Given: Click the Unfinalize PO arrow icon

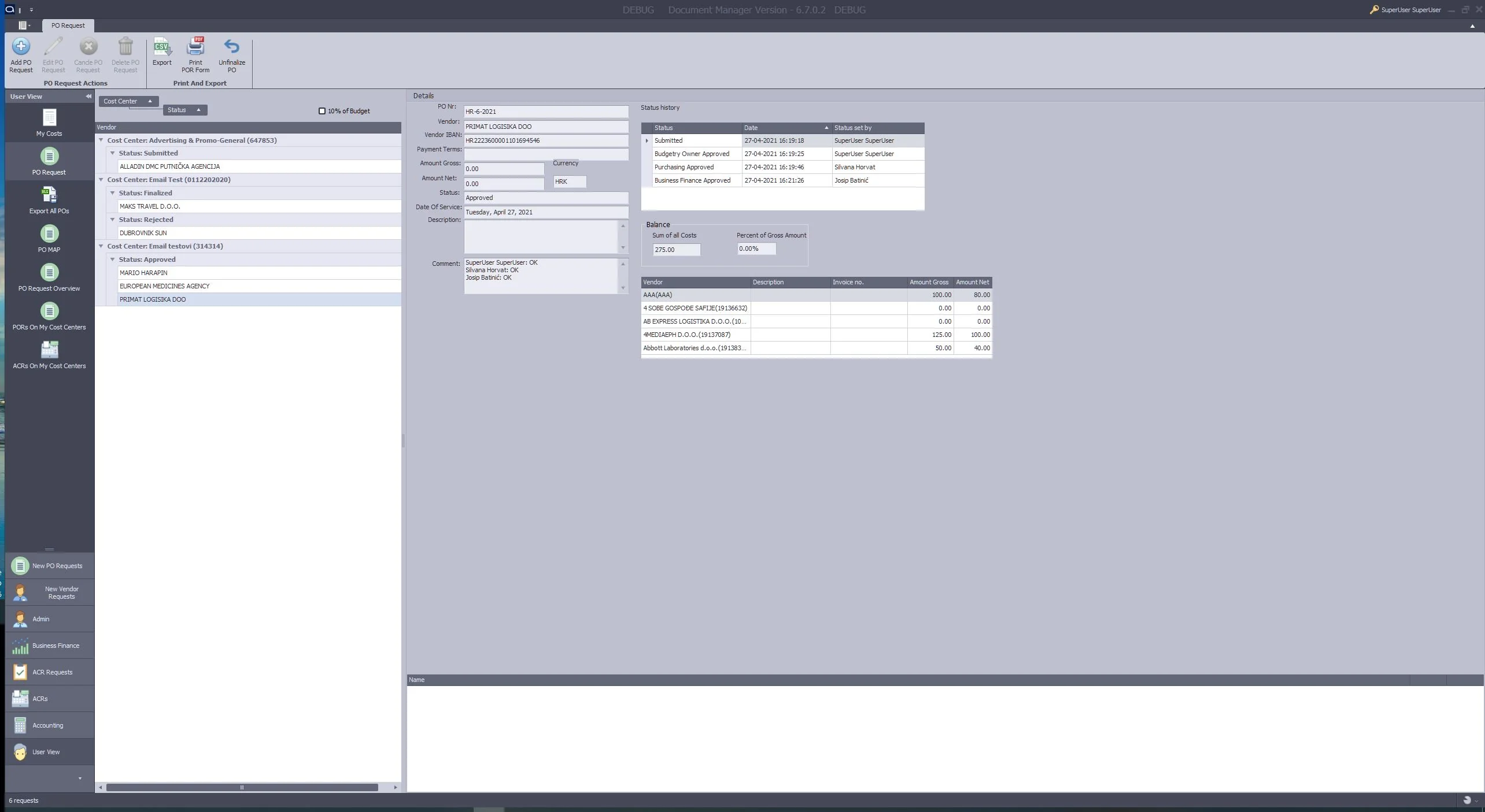Looking at the screenshot, I should pos(231,47).
